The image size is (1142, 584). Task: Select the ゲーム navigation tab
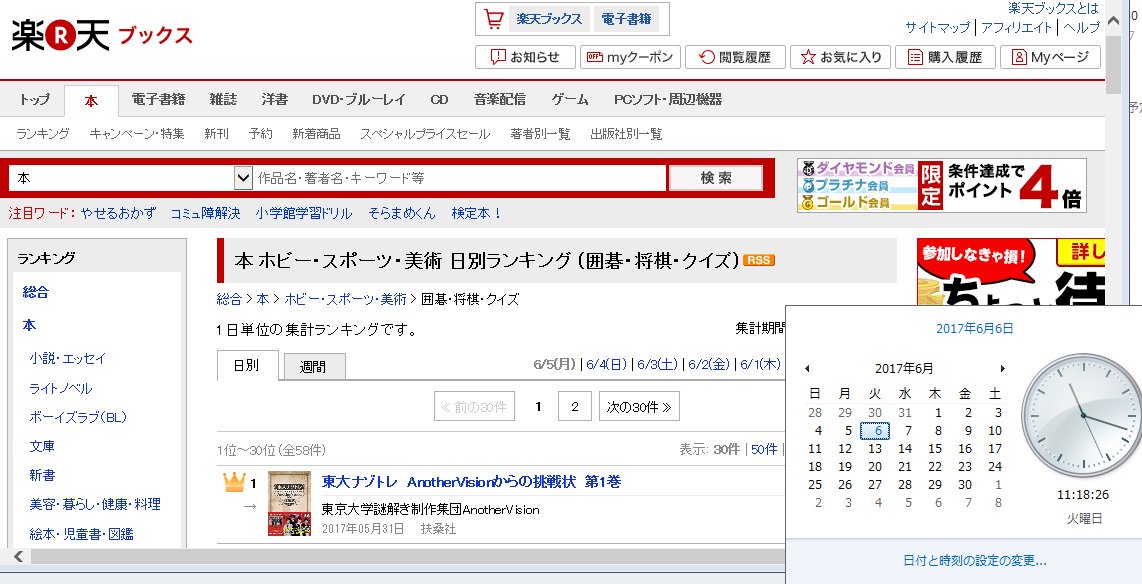(x=570, y=100)
